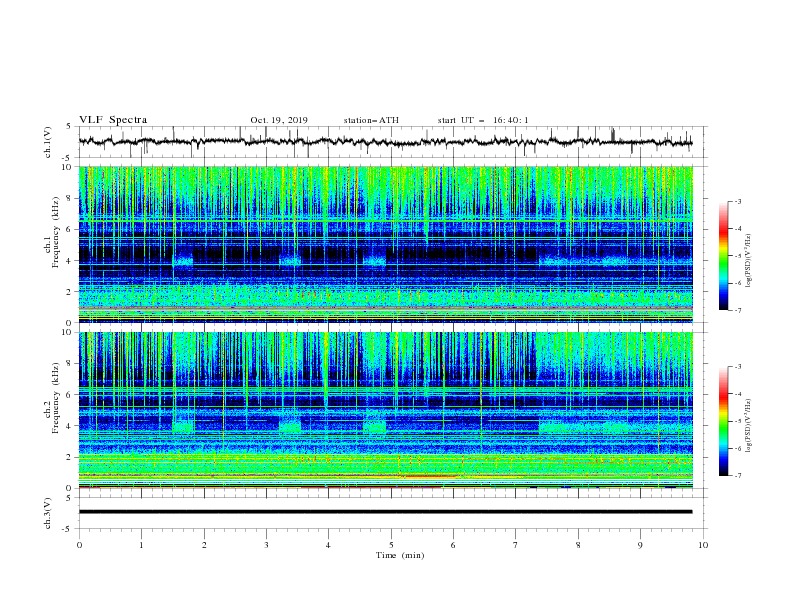The width and height of the screenshot is (792, 612).
Task: Click the ch.1 color scale bar
Action: (x=724, y=255)
